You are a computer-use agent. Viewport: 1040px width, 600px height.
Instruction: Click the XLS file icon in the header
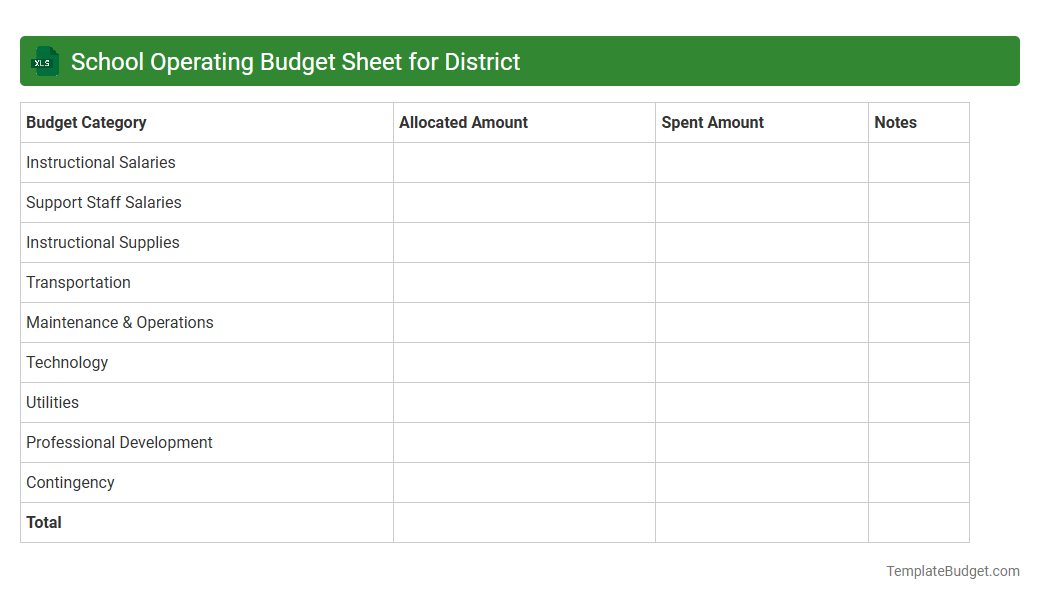[x=44, y=61]
